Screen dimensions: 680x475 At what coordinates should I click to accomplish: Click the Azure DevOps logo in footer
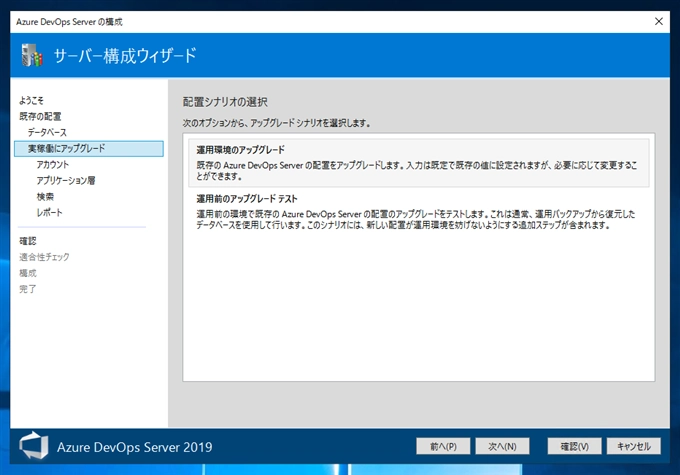click(x=34, y=446)
